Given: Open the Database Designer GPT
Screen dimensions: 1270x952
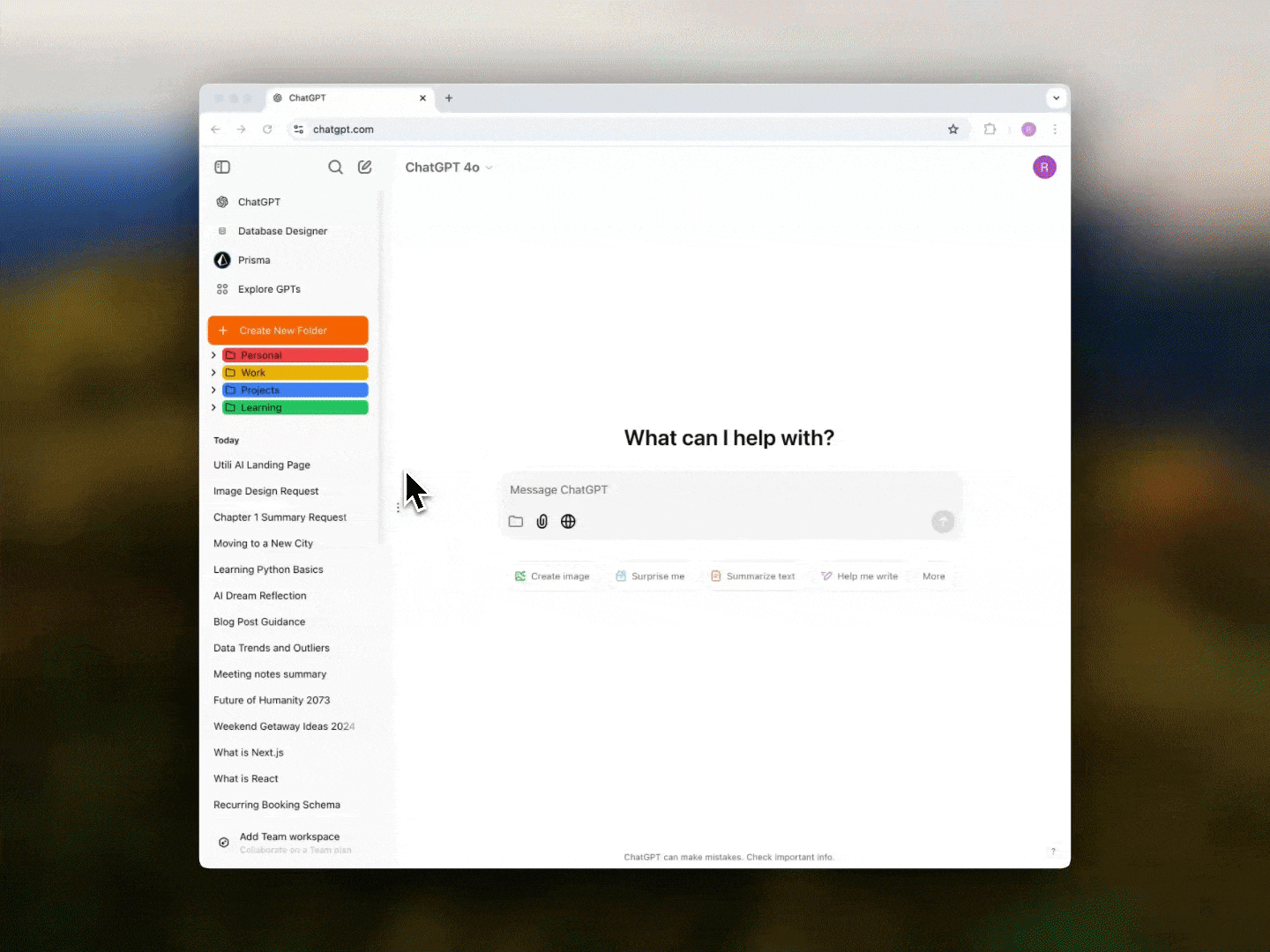Looking at the screenshot, I should [282, 231].
